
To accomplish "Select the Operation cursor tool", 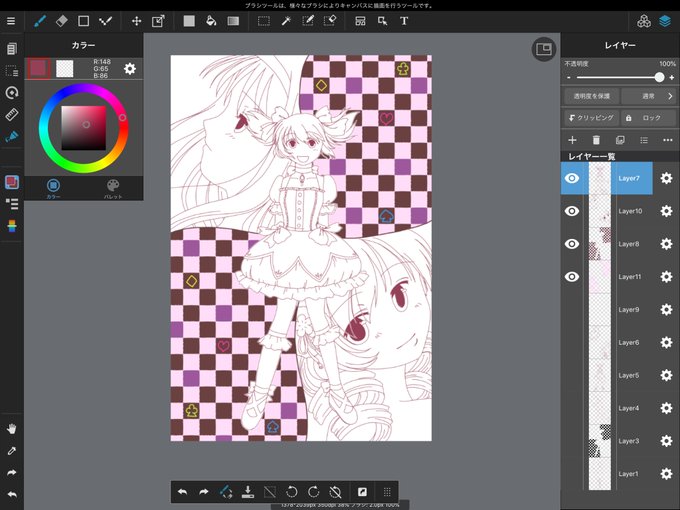I will click(382, 21).
